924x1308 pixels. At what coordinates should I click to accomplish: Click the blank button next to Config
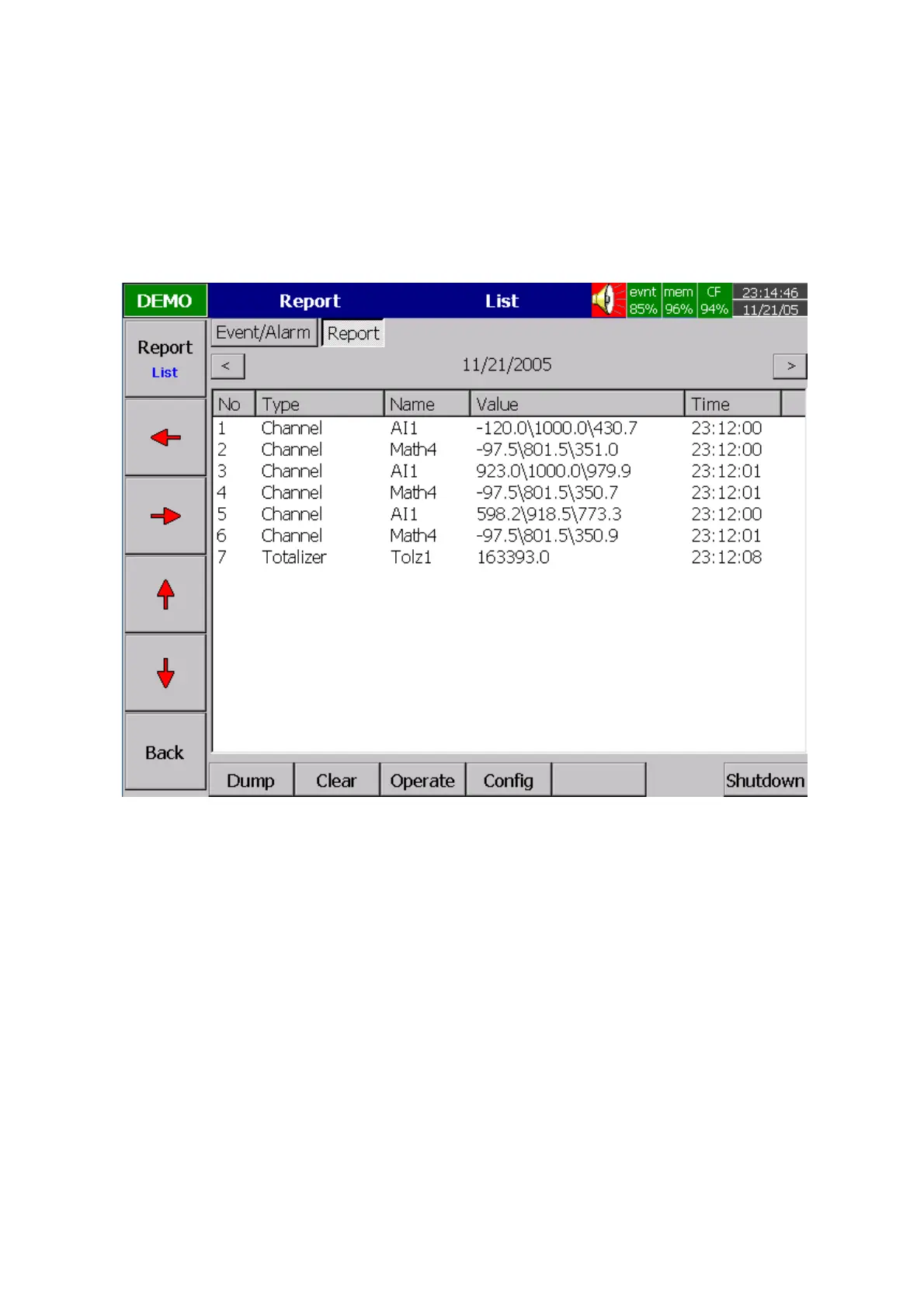tap(599, 780)
